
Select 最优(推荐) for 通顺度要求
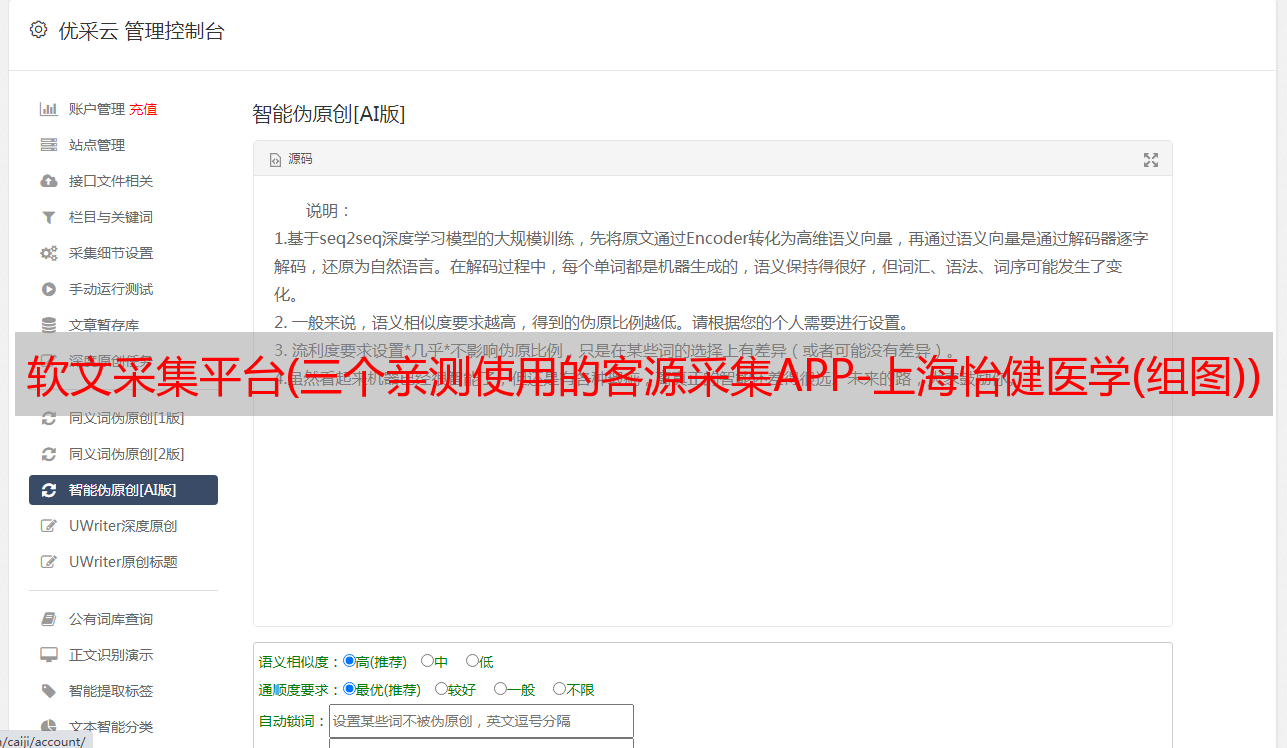point(349,689)
